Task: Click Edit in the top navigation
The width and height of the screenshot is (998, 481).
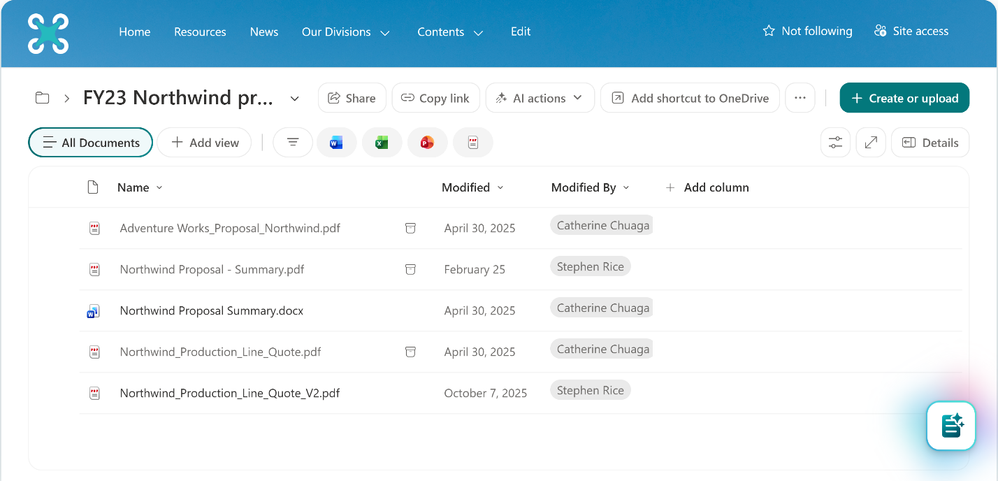Action: coord(521,32)
